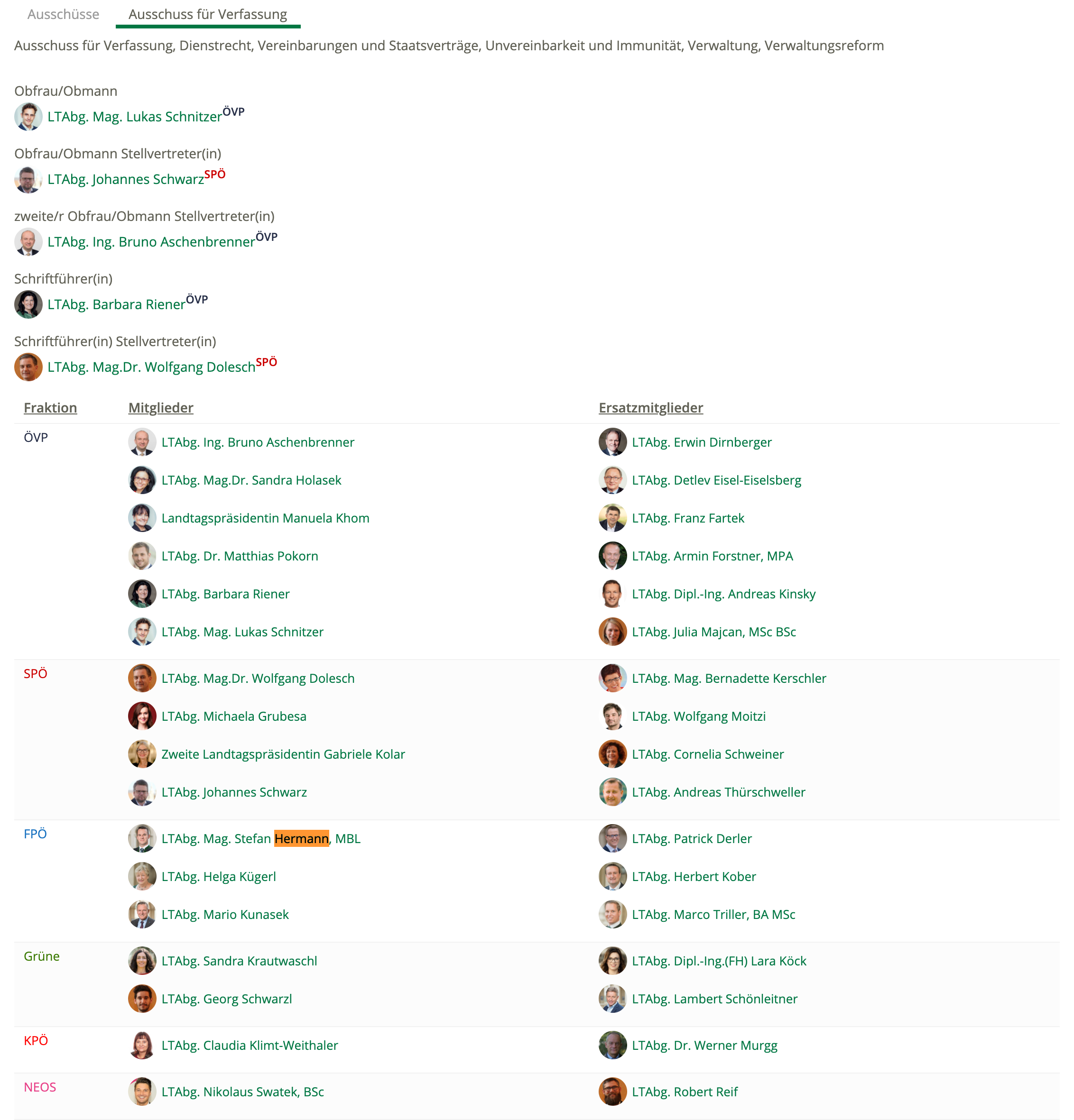Viewport: 1074px width, 1120px height.
Task: Open LTAbg. Mag. Stefan Hermann, MBL link
Action: point(261,838)
